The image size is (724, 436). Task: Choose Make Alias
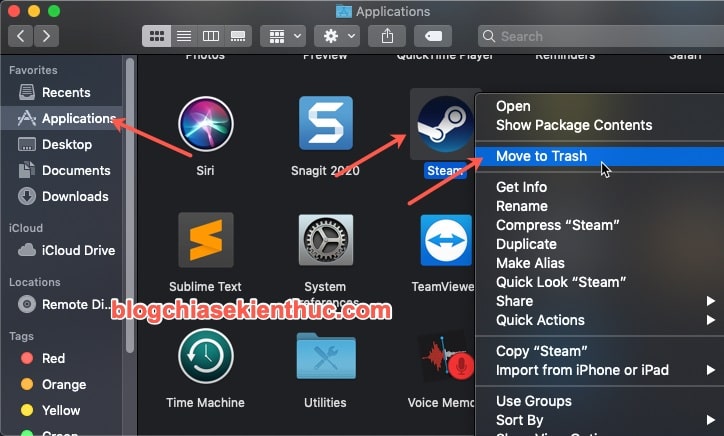(x=599, y=263)
